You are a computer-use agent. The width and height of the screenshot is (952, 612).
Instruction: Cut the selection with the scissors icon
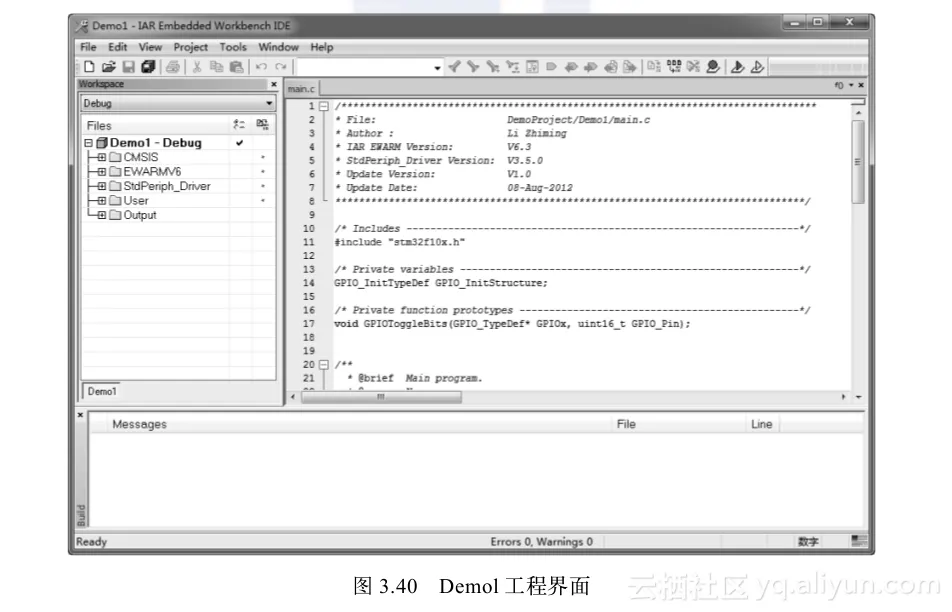[x=197, y=67]
